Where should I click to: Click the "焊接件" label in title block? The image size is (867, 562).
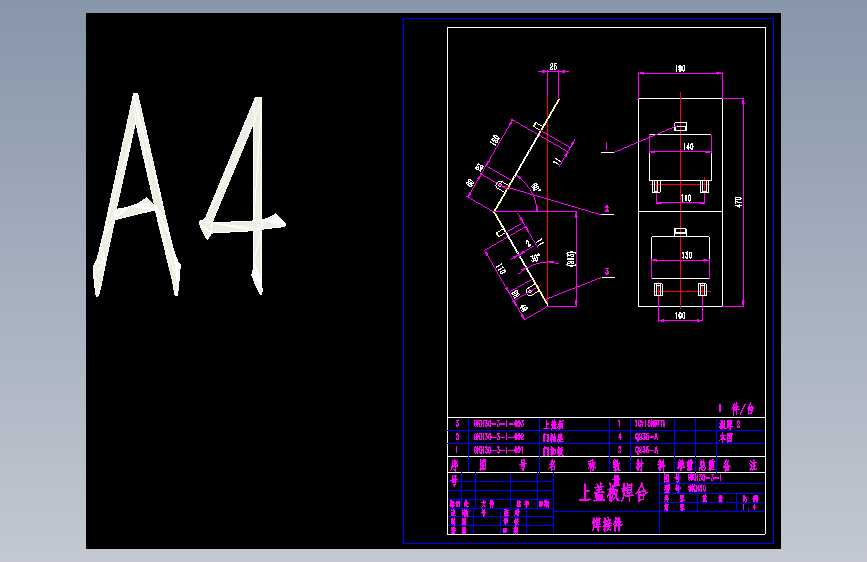point(607,524)
